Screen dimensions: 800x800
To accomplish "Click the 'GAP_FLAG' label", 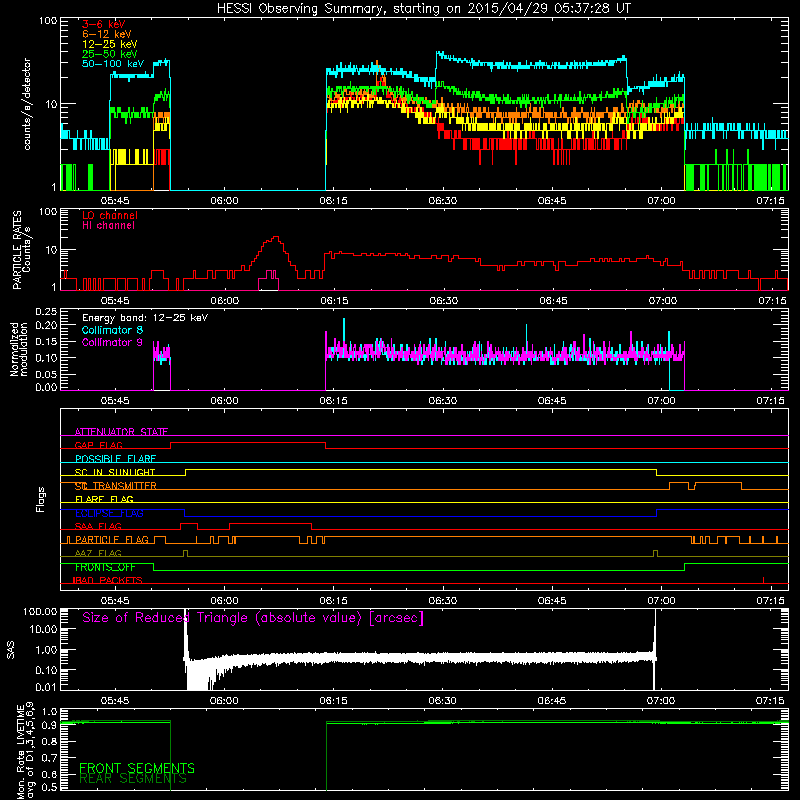I will [98, 445].
